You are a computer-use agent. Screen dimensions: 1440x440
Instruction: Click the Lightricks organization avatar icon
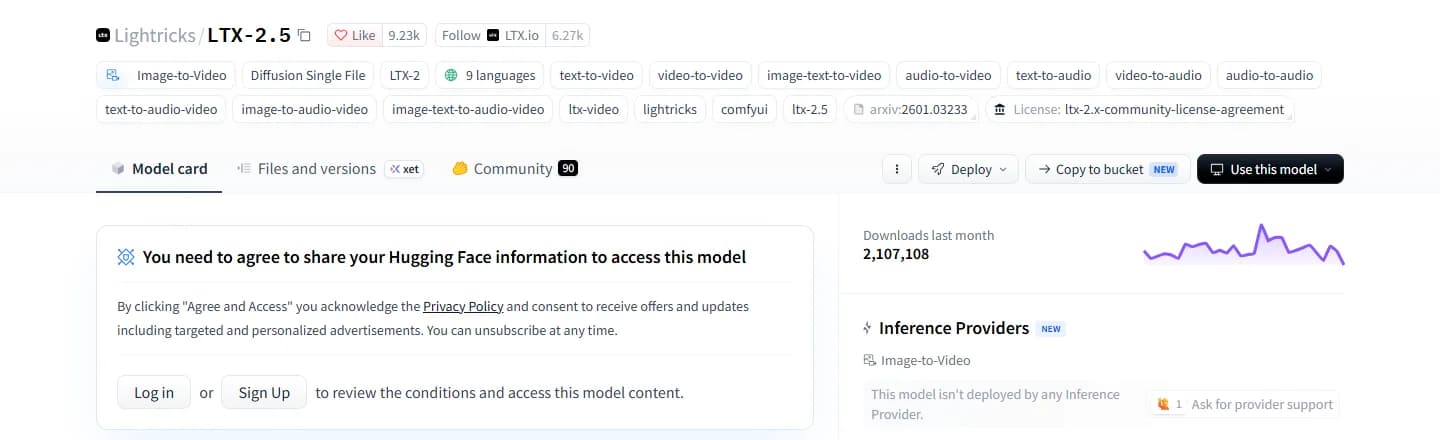pyautogui.click(x=103, y=35)
